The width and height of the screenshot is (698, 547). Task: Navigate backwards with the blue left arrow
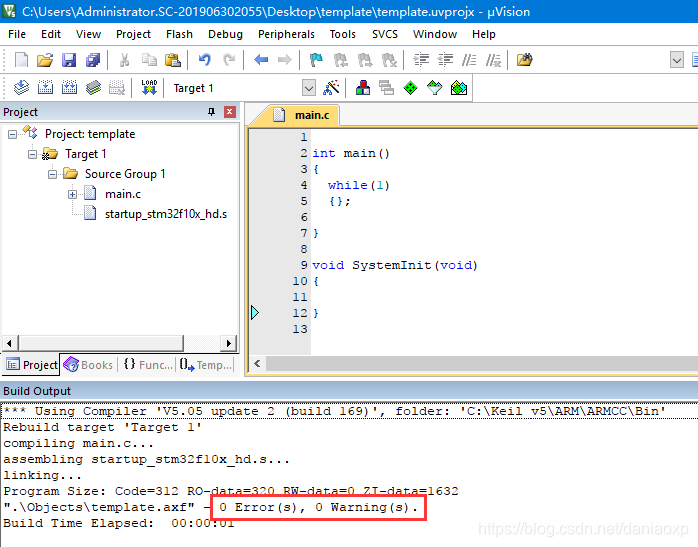[261, 60]
